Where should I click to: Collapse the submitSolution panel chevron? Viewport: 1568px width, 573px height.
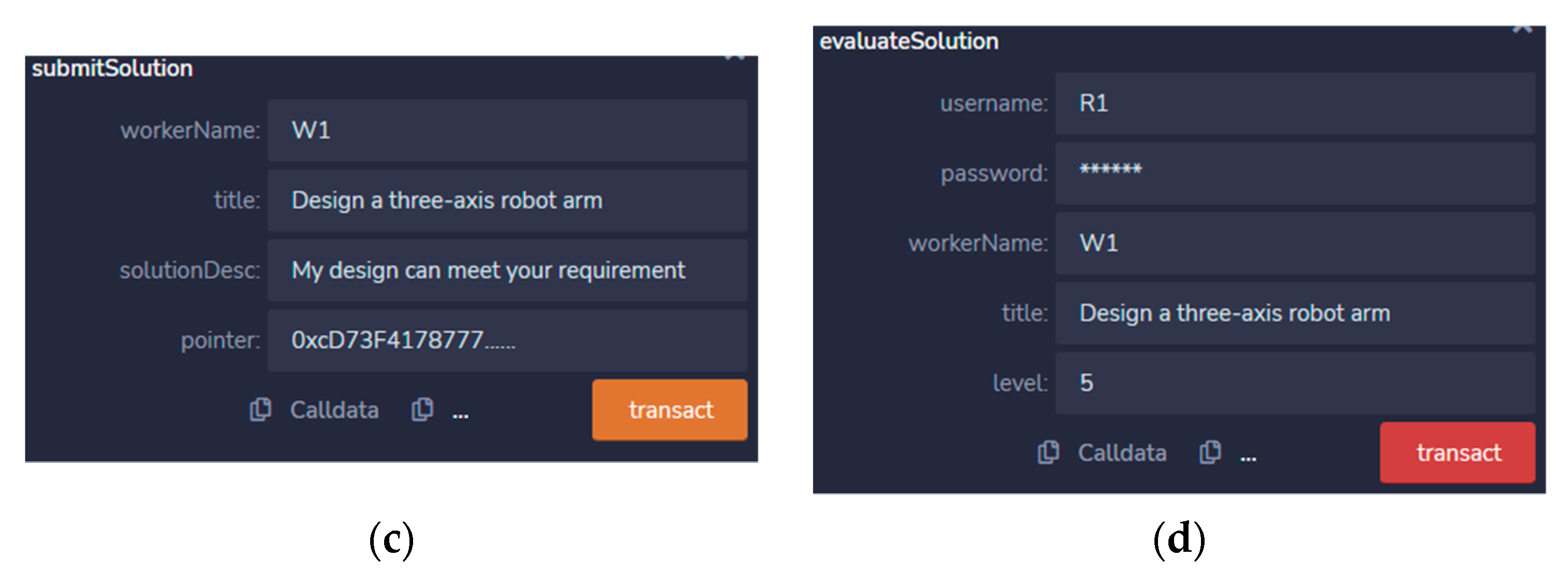[x=735, y=59]
